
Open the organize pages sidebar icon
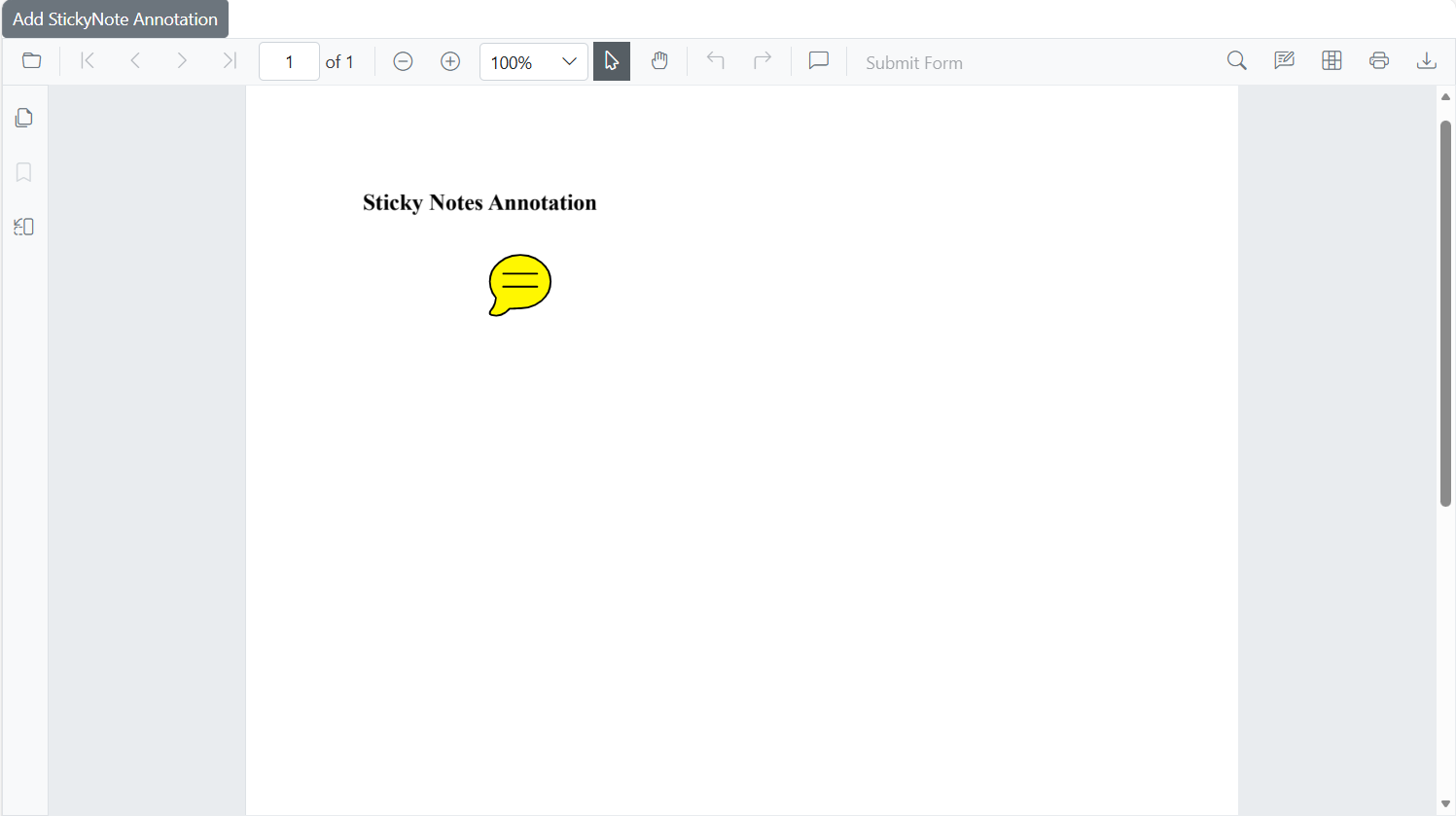pos(24,227)
